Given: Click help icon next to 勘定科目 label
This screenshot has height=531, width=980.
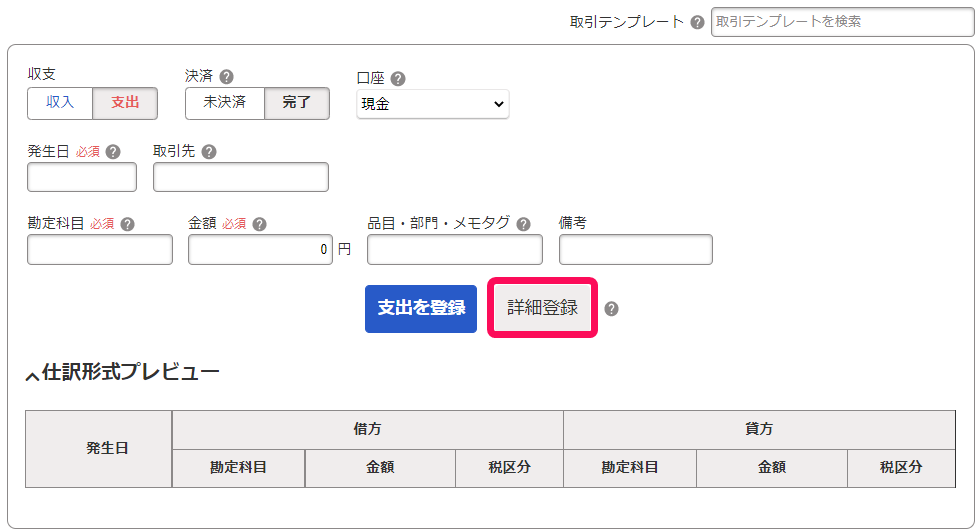Looking at the screenshot, I should [x=128, y=224].
